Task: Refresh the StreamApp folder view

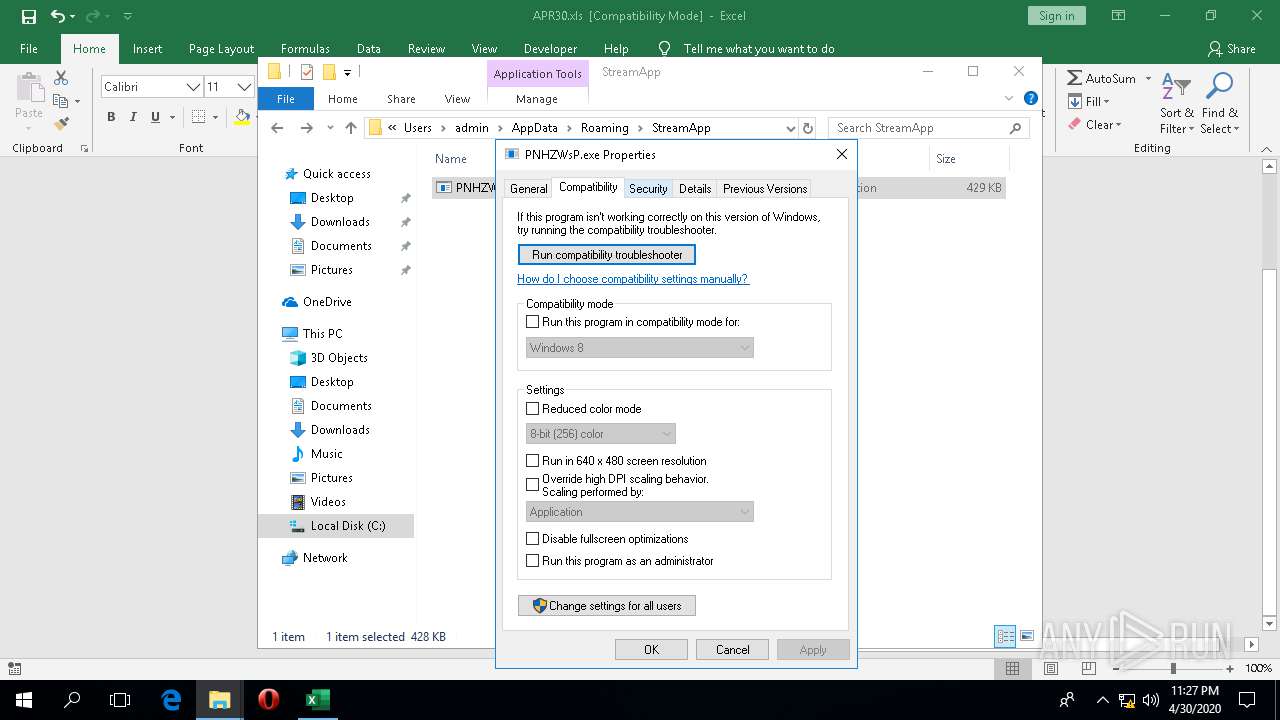Action: click(808, 128)
